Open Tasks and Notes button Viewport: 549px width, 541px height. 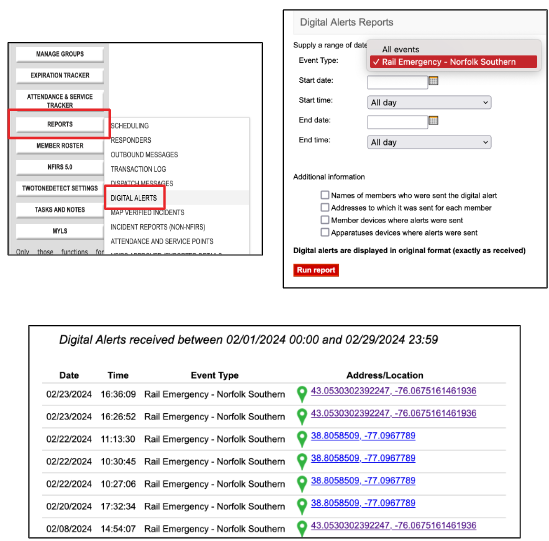(x=60, y=210)
